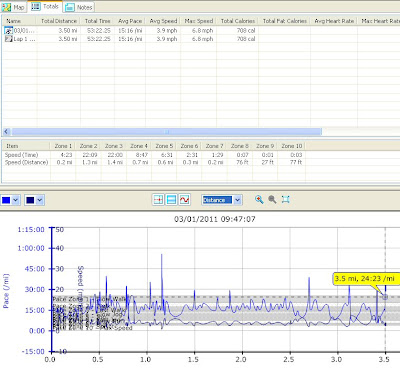Select the Totals tab
Screen dimensions: 400x368
45,6
